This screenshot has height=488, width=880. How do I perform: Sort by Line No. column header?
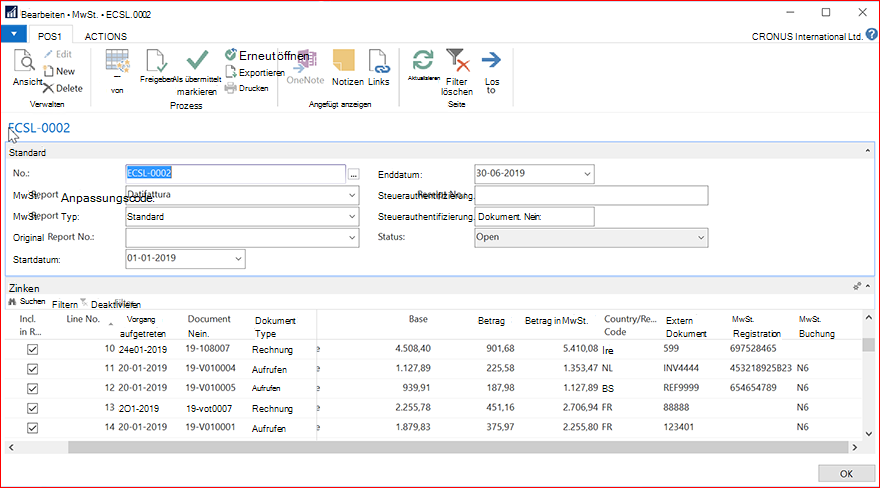83,319
